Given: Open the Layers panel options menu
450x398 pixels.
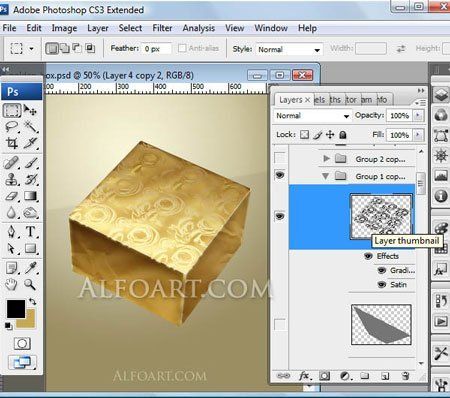Looking at the screenshot, I should [421, 103].
